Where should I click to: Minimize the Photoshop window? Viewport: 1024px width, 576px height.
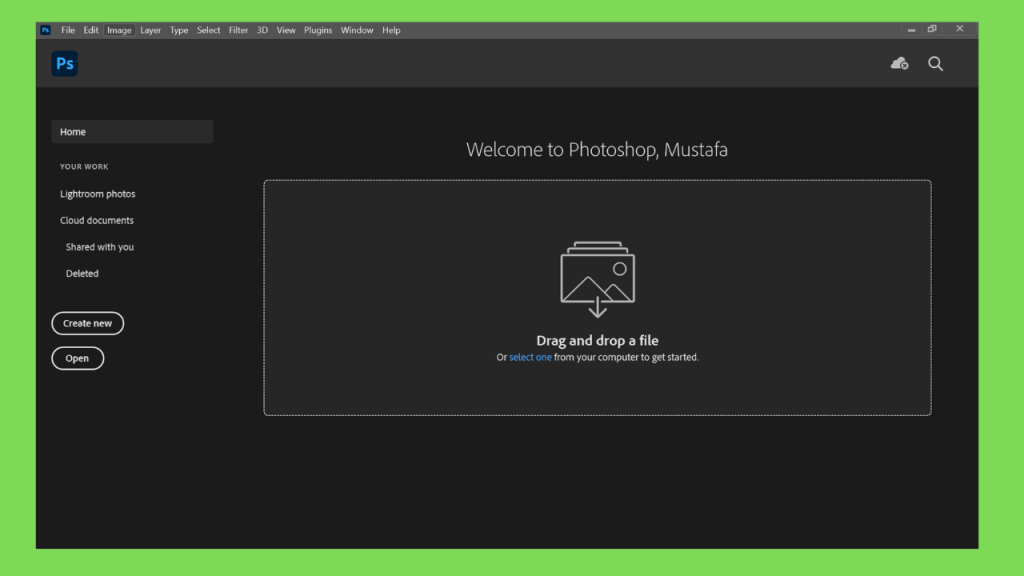point(911,29)
